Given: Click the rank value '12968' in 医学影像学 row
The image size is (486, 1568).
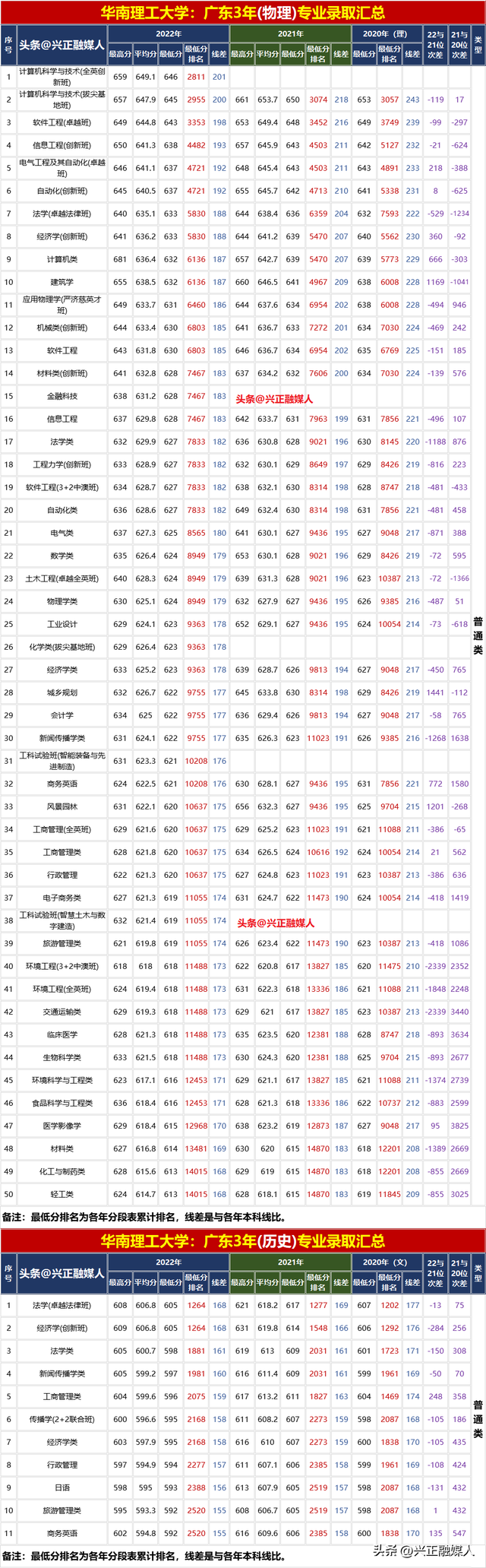Looking at the screenshot, I should click(x=196, y=1126).
